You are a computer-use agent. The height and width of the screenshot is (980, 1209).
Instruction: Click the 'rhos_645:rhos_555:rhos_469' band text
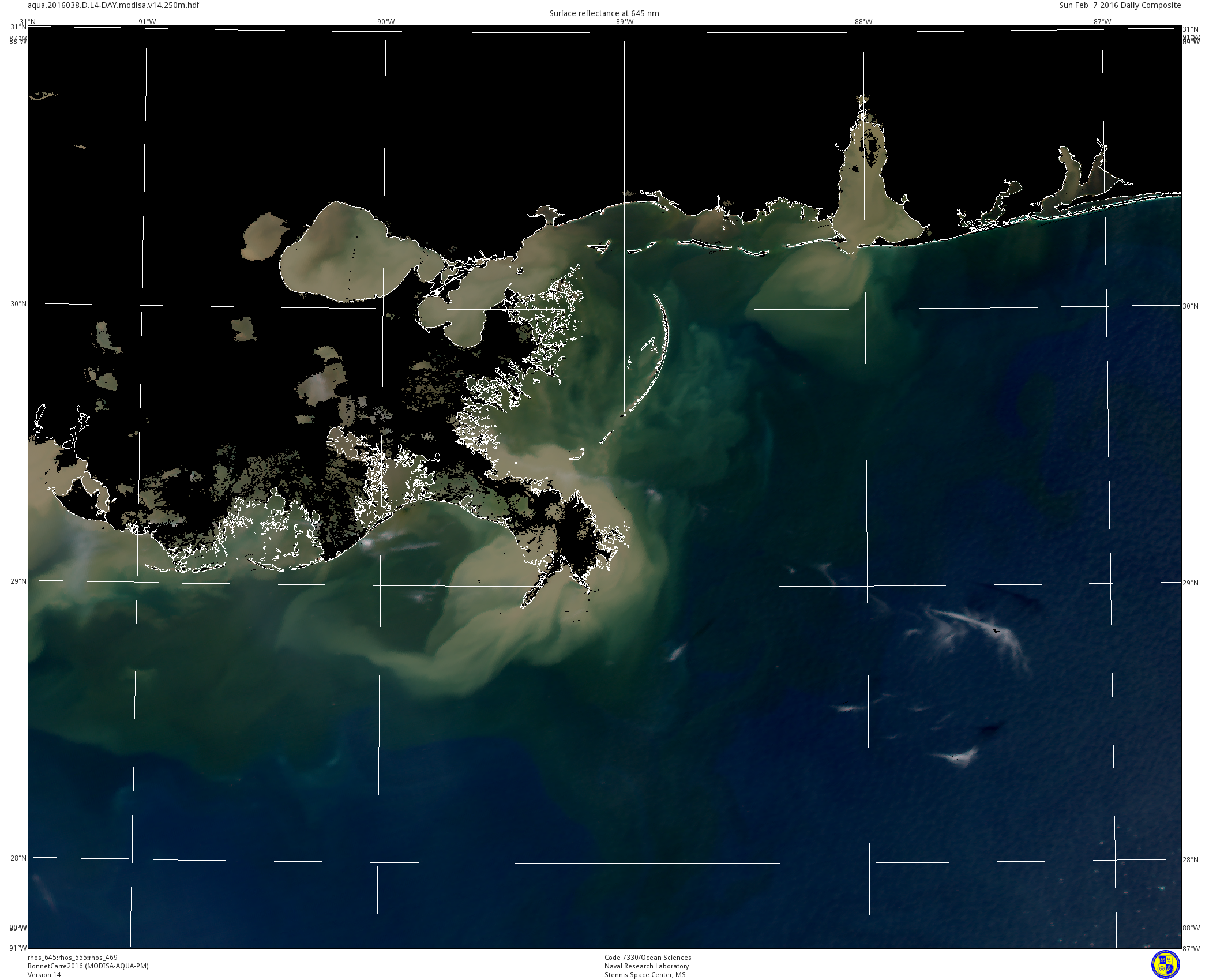73,958
